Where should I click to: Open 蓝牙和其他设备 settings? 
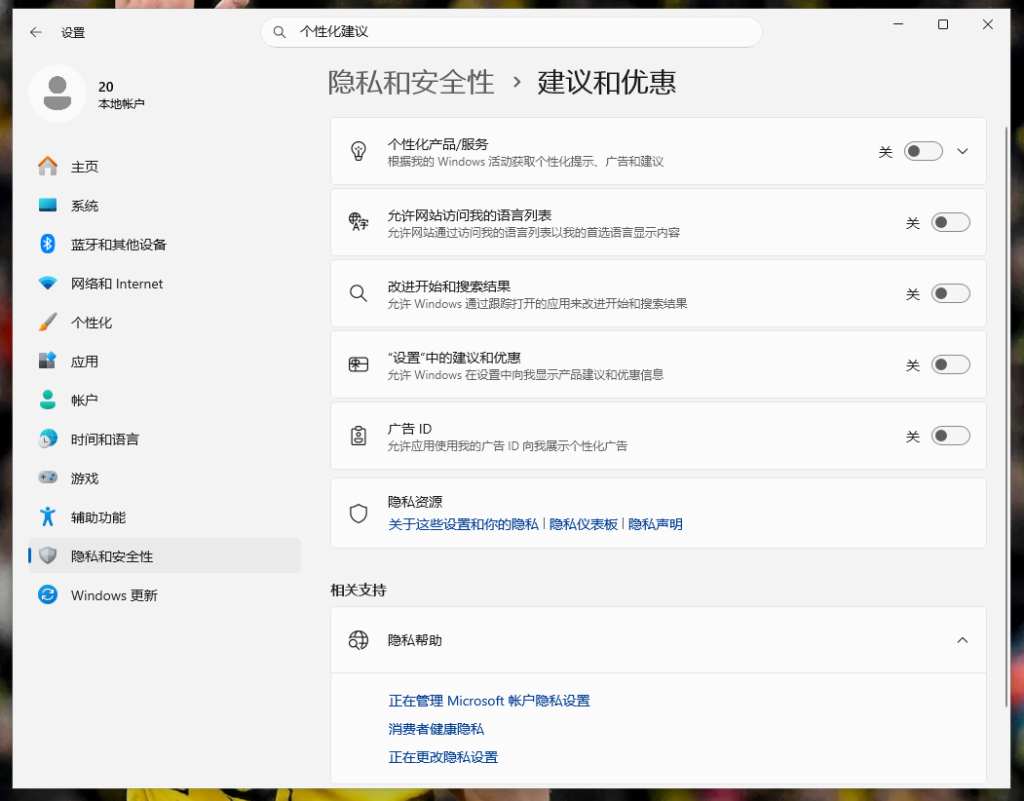(x=165, y=244)
